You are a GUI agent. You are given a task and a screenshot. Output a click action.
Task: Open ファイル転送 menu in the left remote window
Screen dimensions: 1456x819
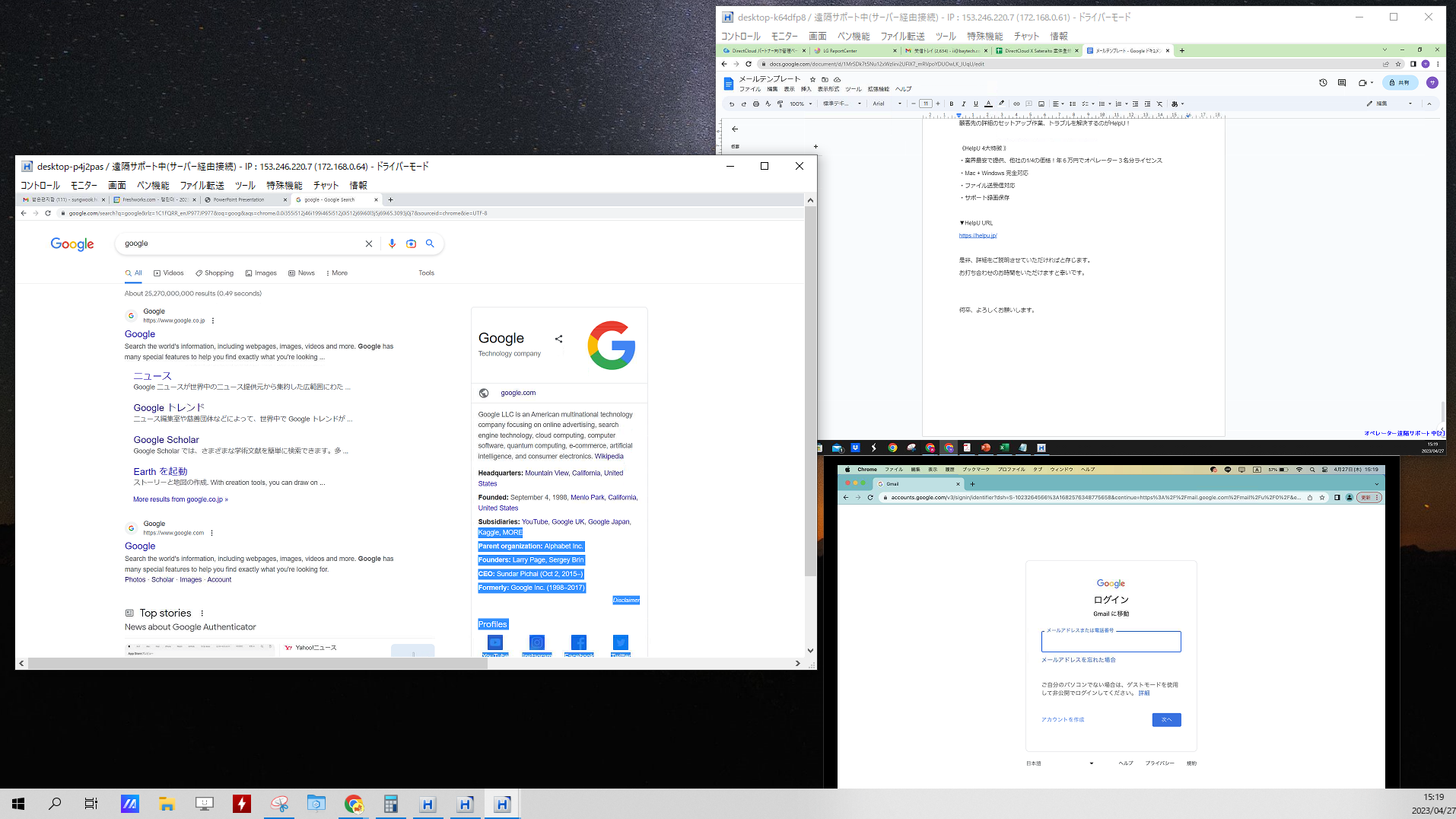tap(202, 186)
